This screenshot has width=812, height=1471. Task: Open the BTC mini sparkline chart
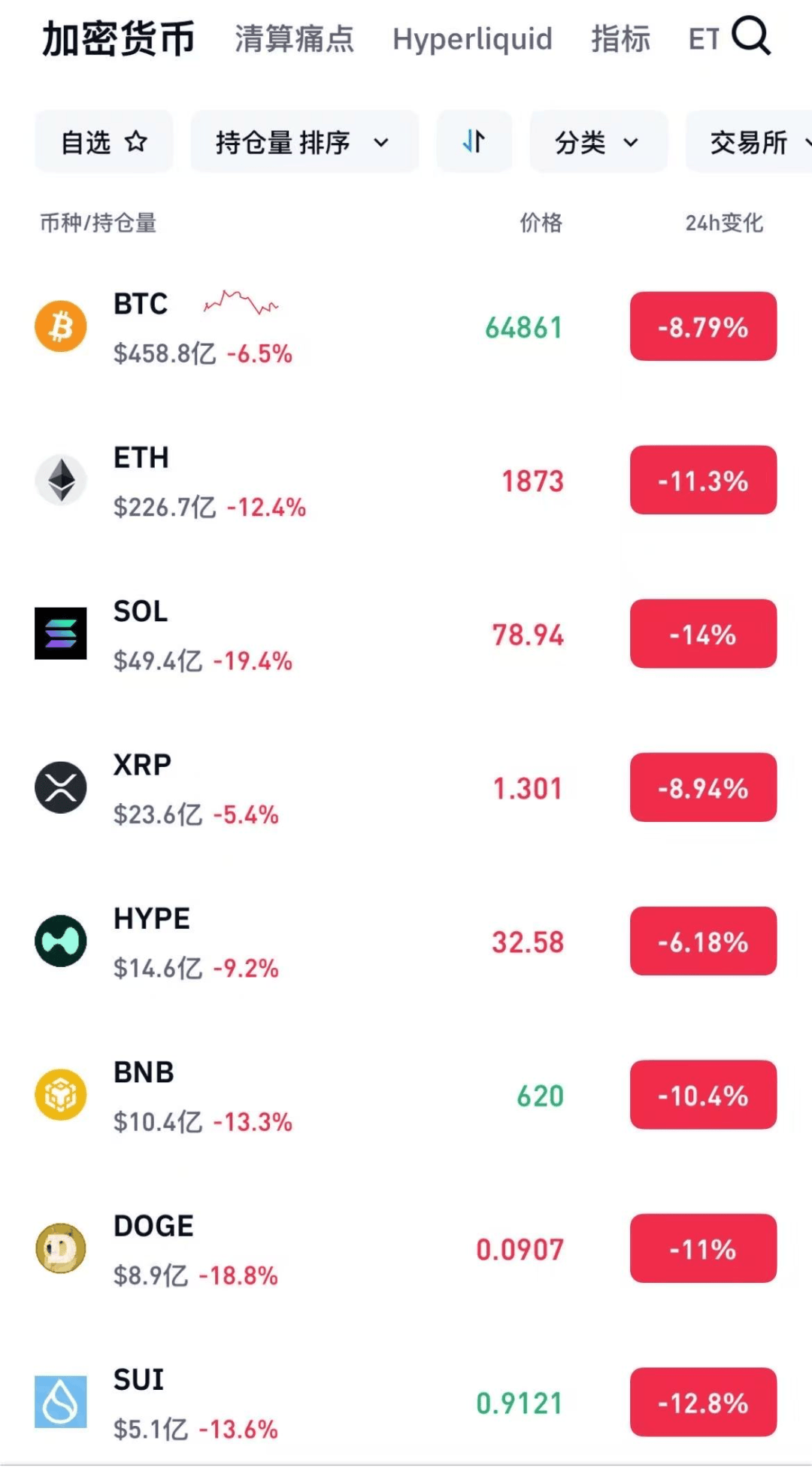(241, 303)
